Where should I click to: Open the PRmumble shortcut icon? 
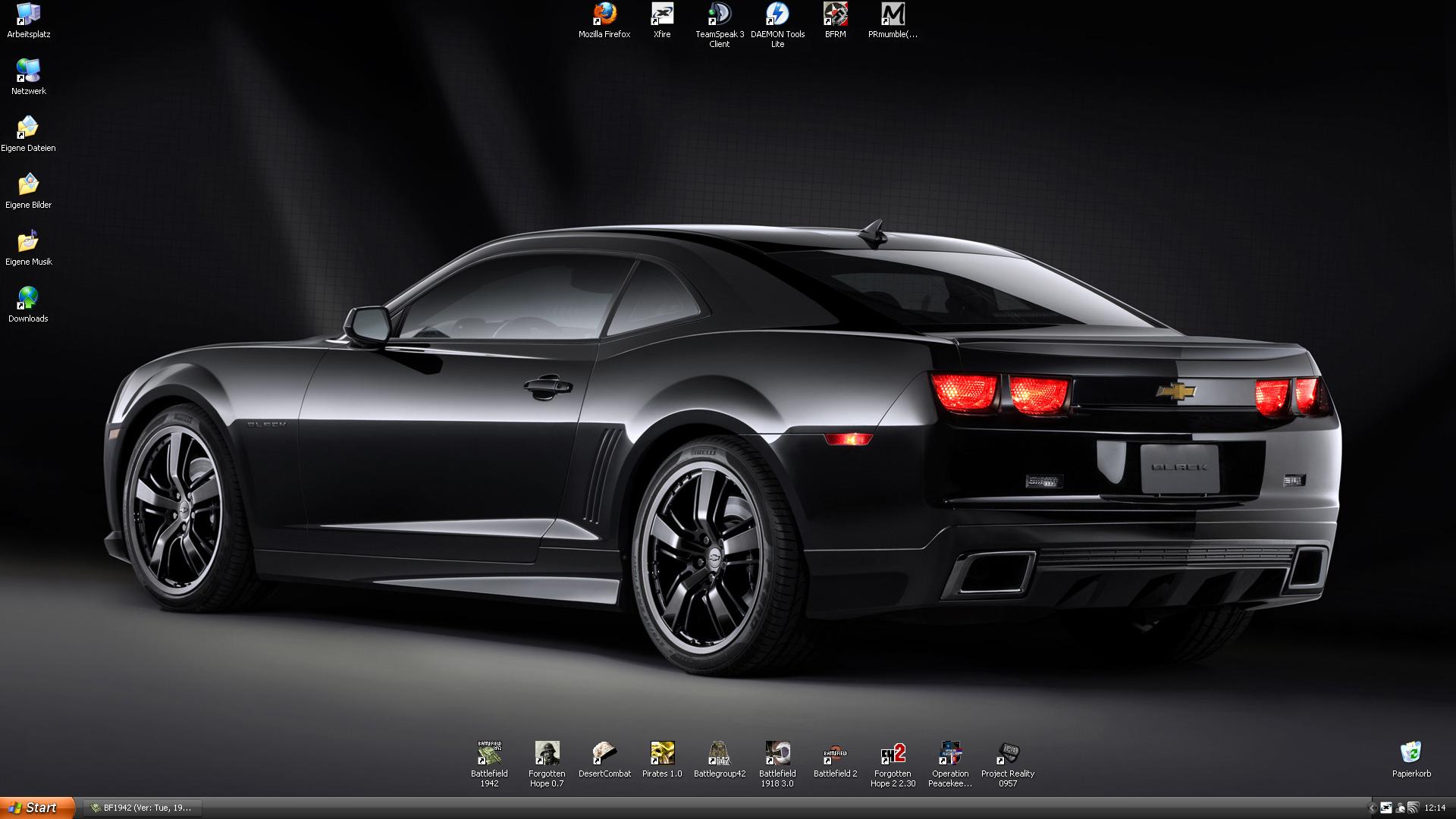tap(893, 20)
